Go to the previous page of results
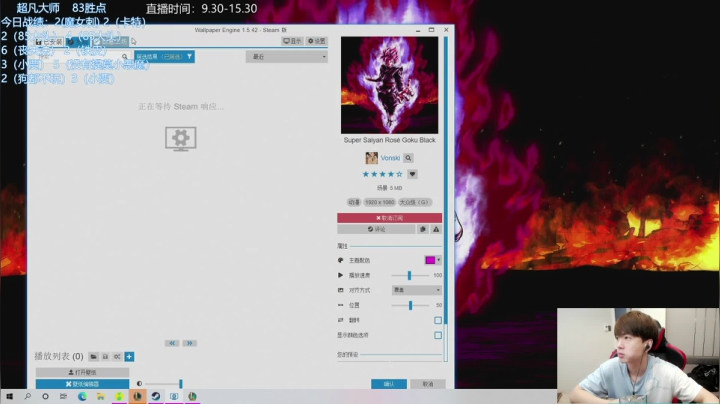720x404 pixels. (172, 343)
